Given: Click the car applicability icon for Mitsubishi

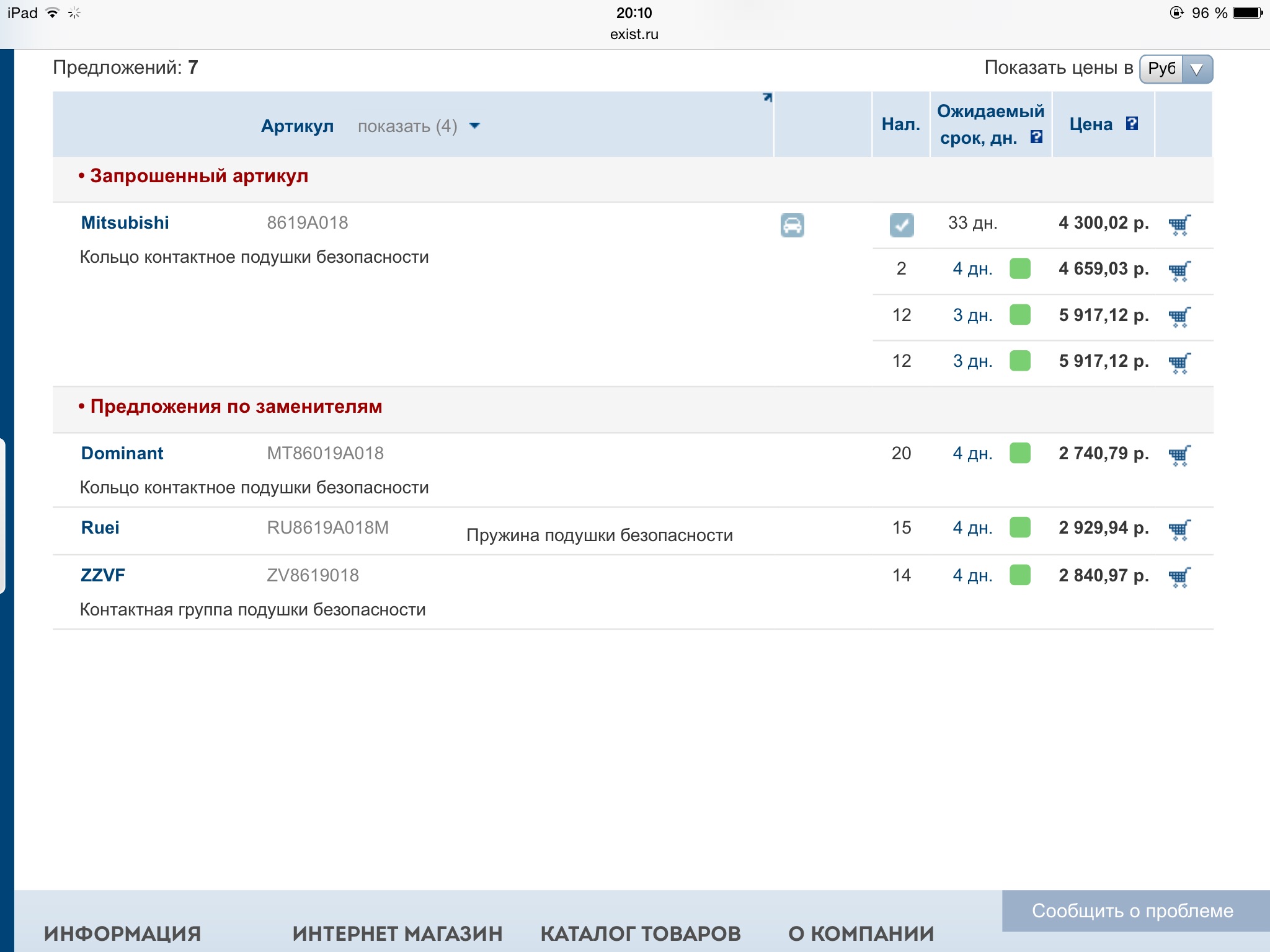Looking at the screenshot, I should pos(792,225).
